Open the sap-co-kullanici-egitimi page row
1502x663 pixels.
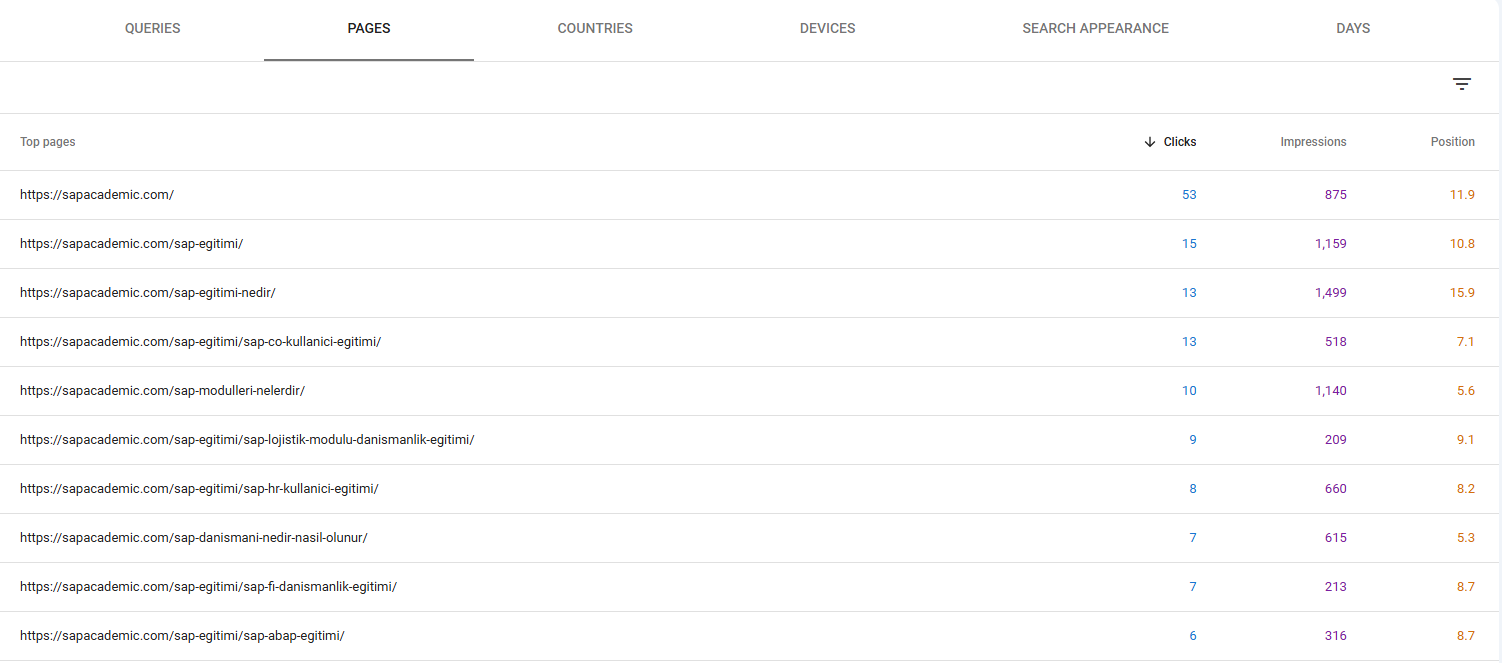pyautogui.click(x=200, y=342)
